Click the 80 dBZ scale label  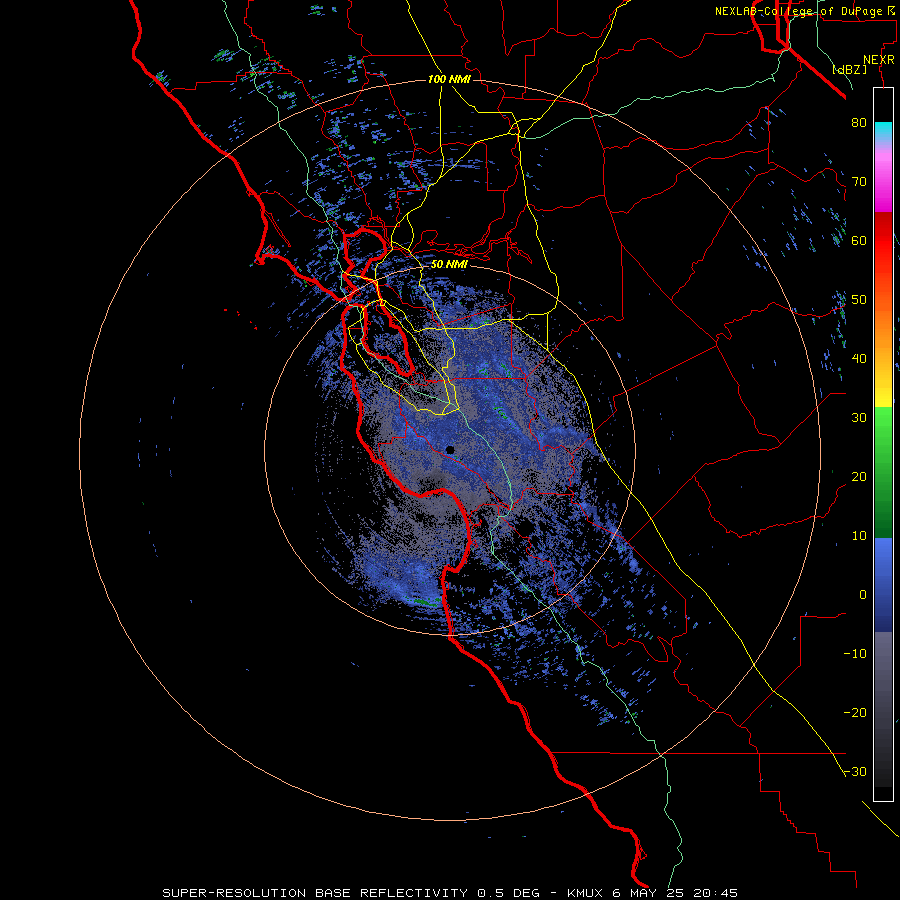click(859, 122)
